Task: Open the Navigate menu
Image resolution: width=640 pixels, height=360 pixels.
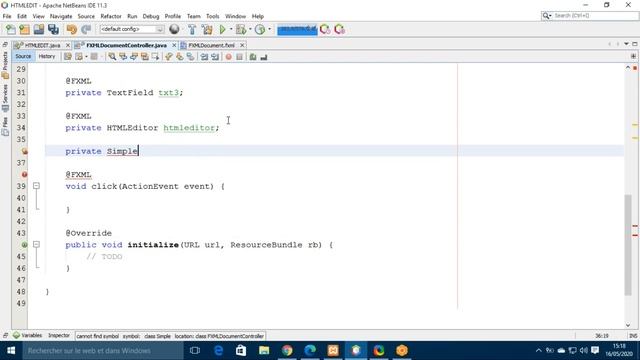Action: [61, 16]
